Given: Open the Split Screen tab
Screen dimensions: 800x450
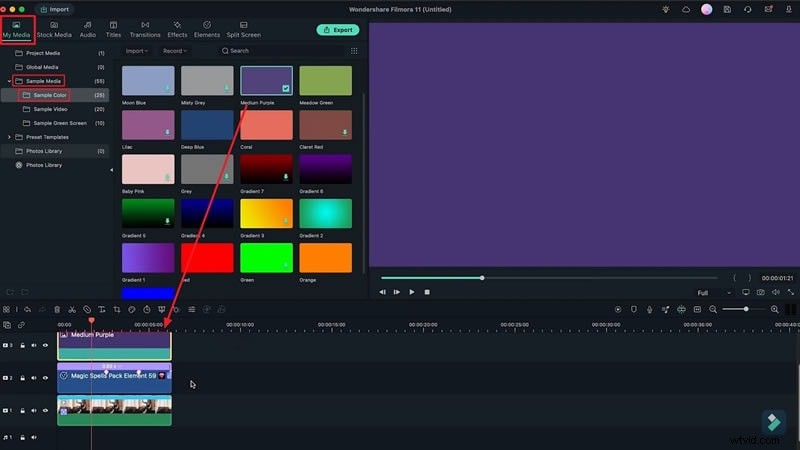Looking at the screenshot, I should (x=243, y=30).
